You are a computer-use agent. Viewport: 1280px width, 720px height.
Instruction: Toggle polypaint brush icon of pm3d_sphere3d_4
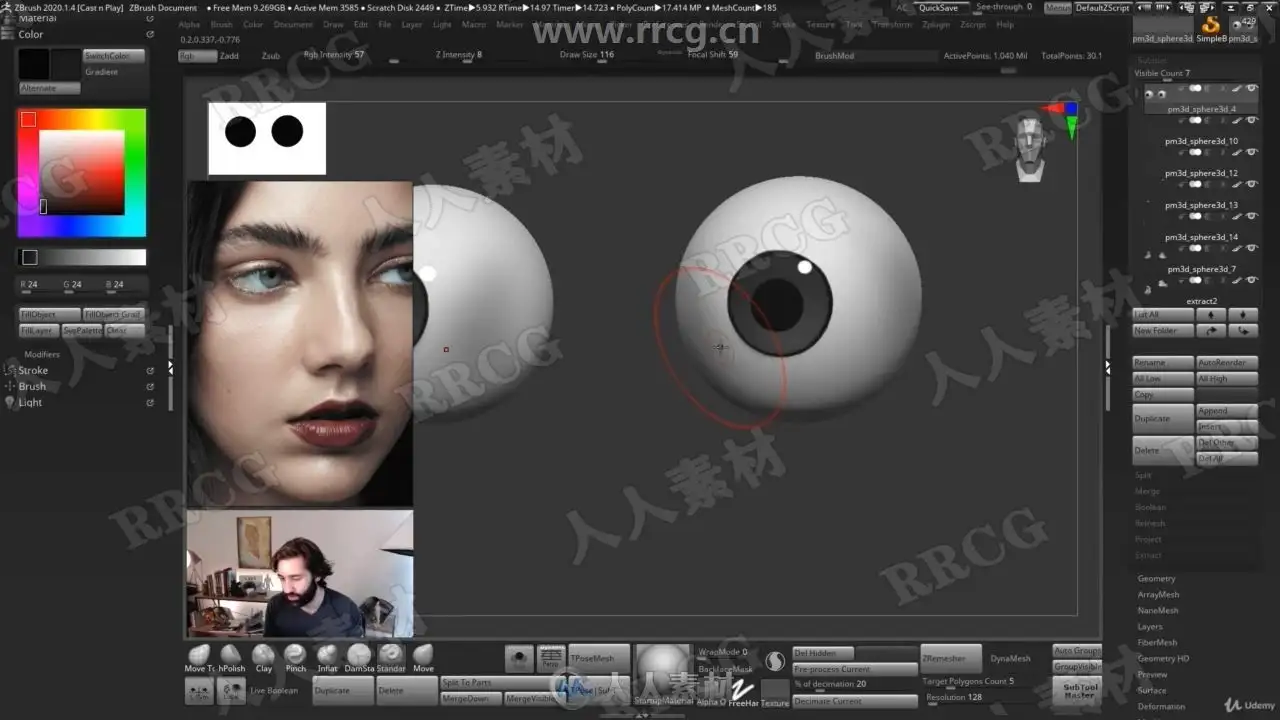coord(1237,88)
